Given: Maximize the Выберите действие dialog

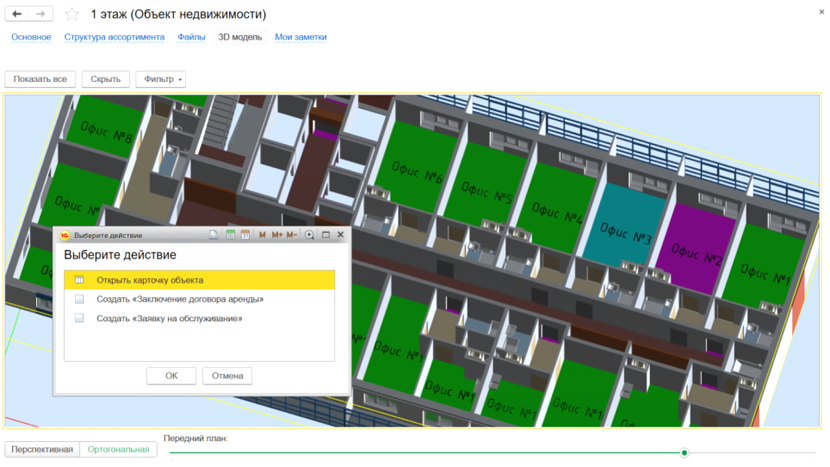Looking at the screenshot, I should pos(326,235).
